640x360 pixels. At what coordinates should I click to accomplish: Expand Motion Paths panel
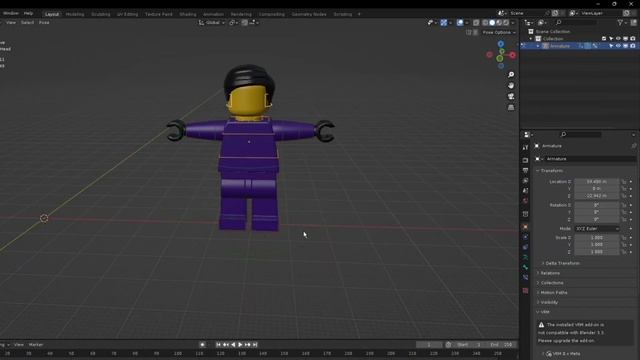[553, 293]
